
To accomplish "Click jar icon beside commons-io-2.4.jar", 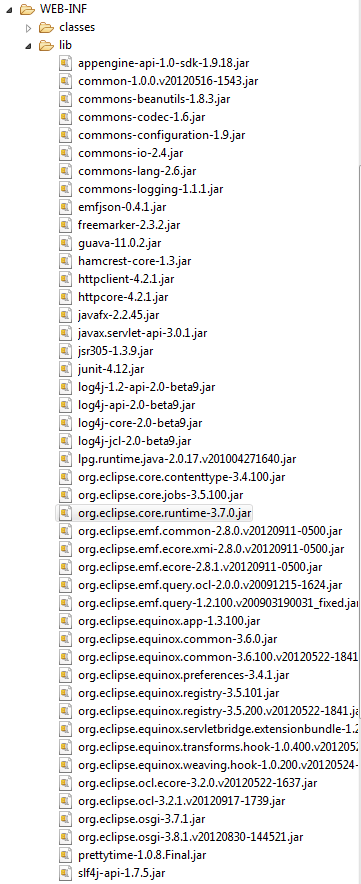I will pos(65,153).
